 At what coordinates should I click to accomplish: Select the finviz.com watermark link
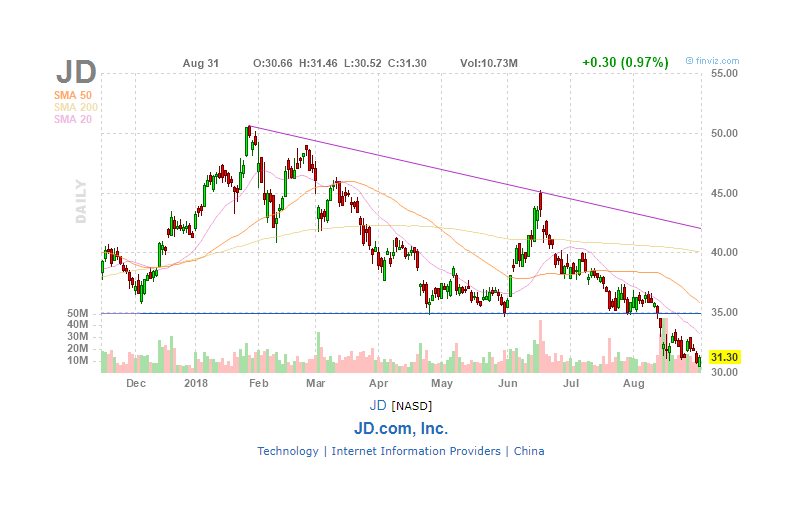(x=713, y=61)
